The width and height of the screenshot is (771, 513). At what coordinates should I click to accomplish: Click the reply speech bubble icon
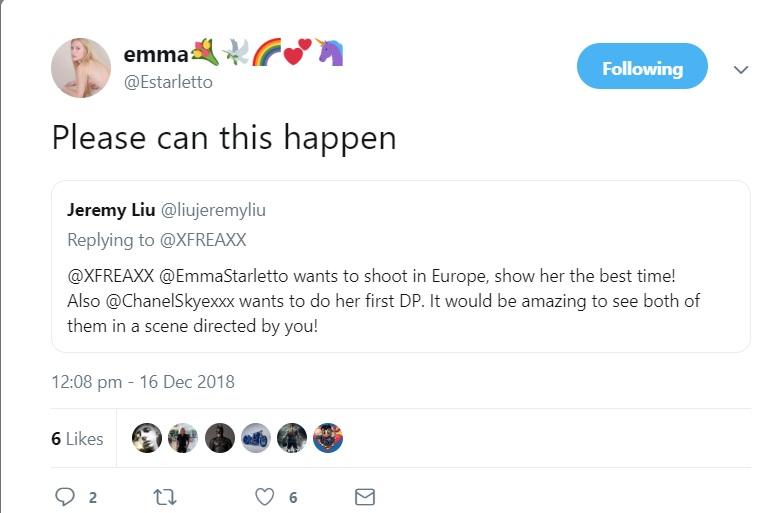[65, 496]
